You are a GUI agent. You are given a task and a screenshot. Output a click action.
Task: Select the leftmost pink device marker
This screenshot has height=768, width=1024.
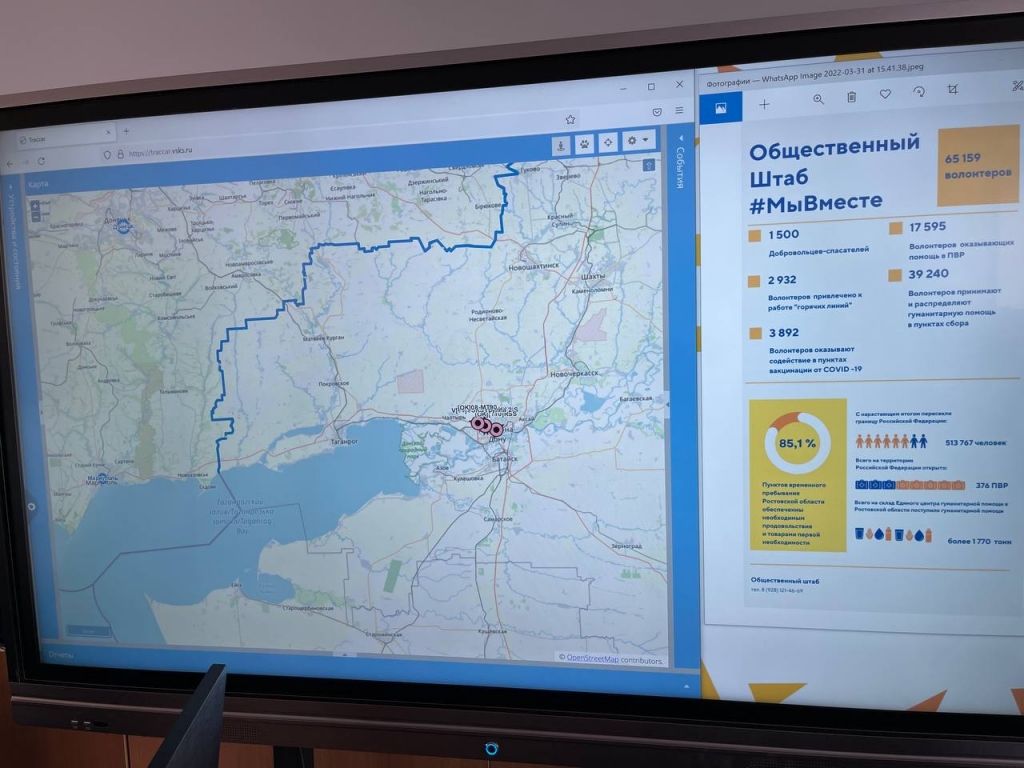click(478, 423)
